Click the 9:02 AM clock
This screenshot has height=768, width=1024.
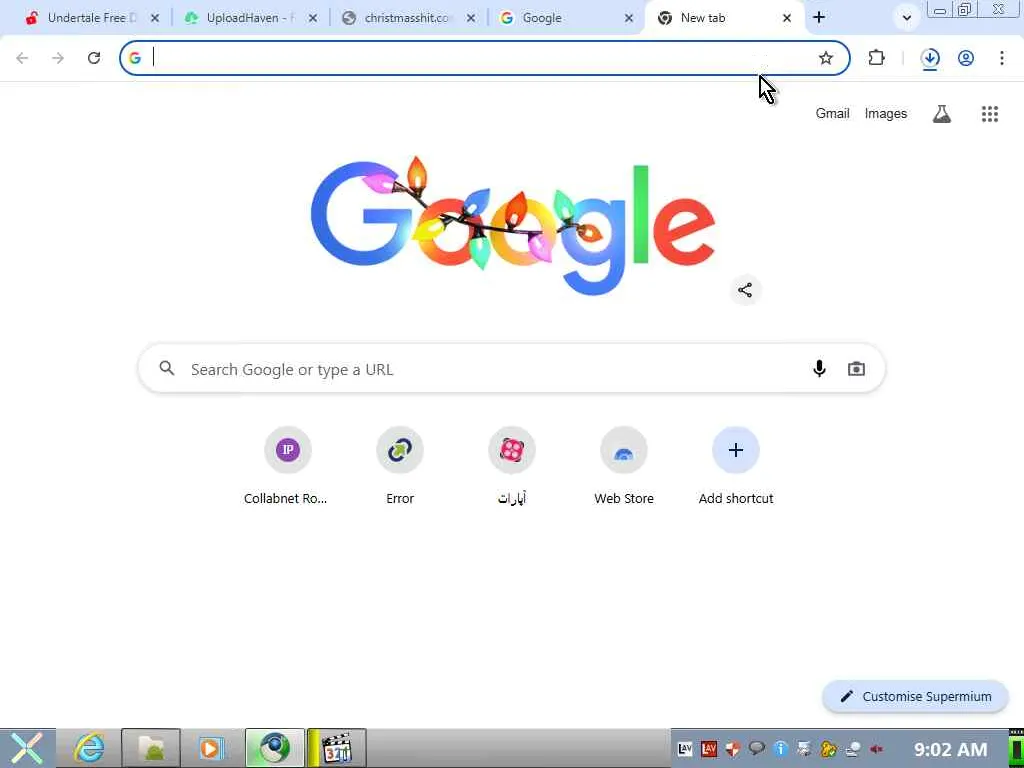pyautogui.click(x=951, y=749)
